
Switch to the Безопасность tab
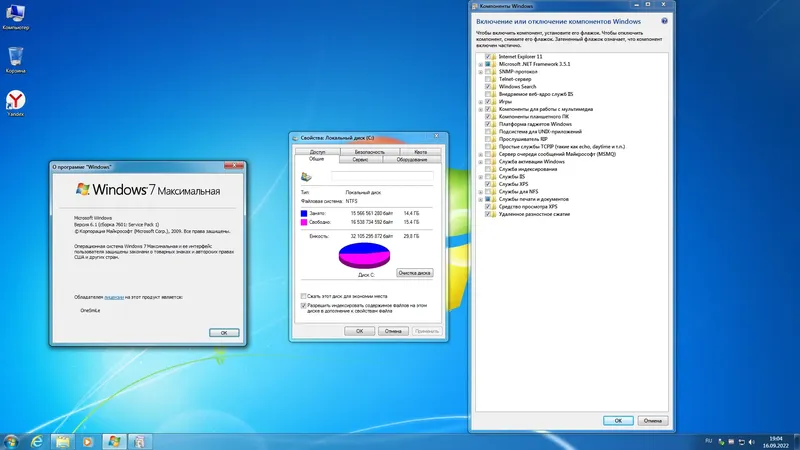369,152
